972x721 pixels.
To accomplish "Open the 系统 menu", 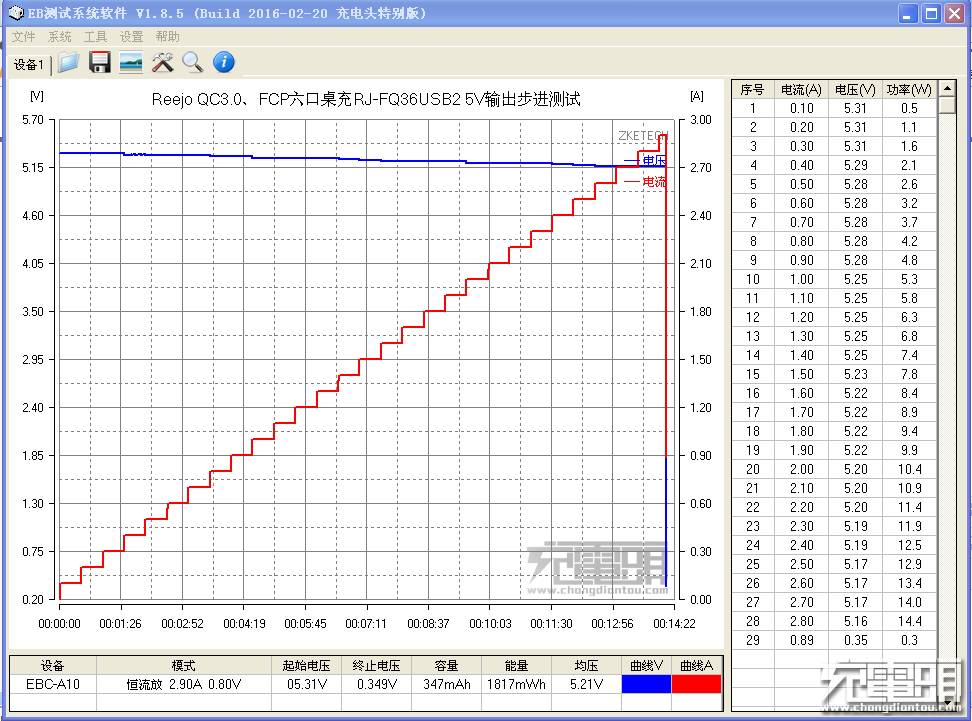I will 60,37.
